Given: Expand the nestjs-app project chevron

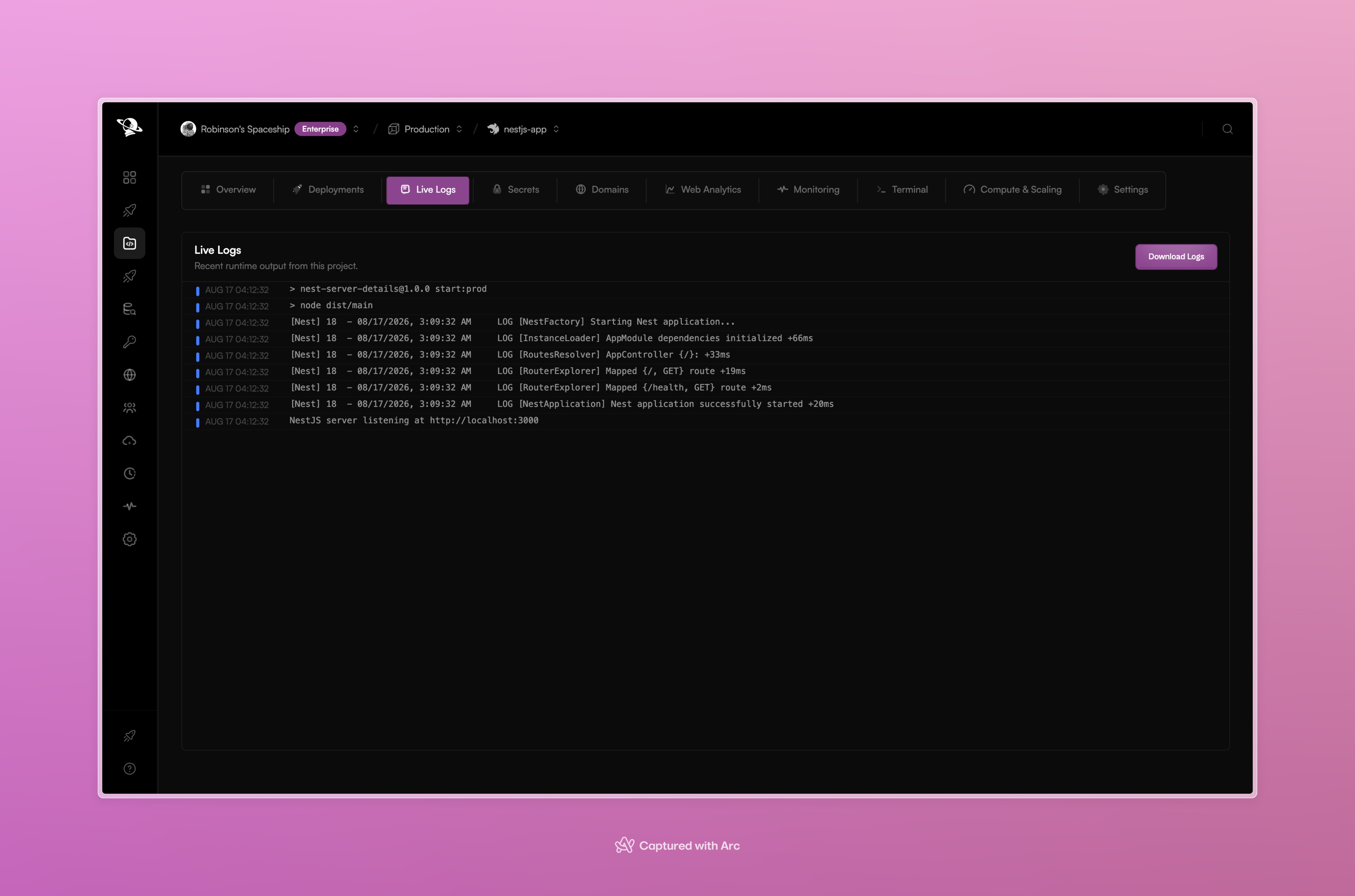Looking at the screenshot, I should pos(556,129).
